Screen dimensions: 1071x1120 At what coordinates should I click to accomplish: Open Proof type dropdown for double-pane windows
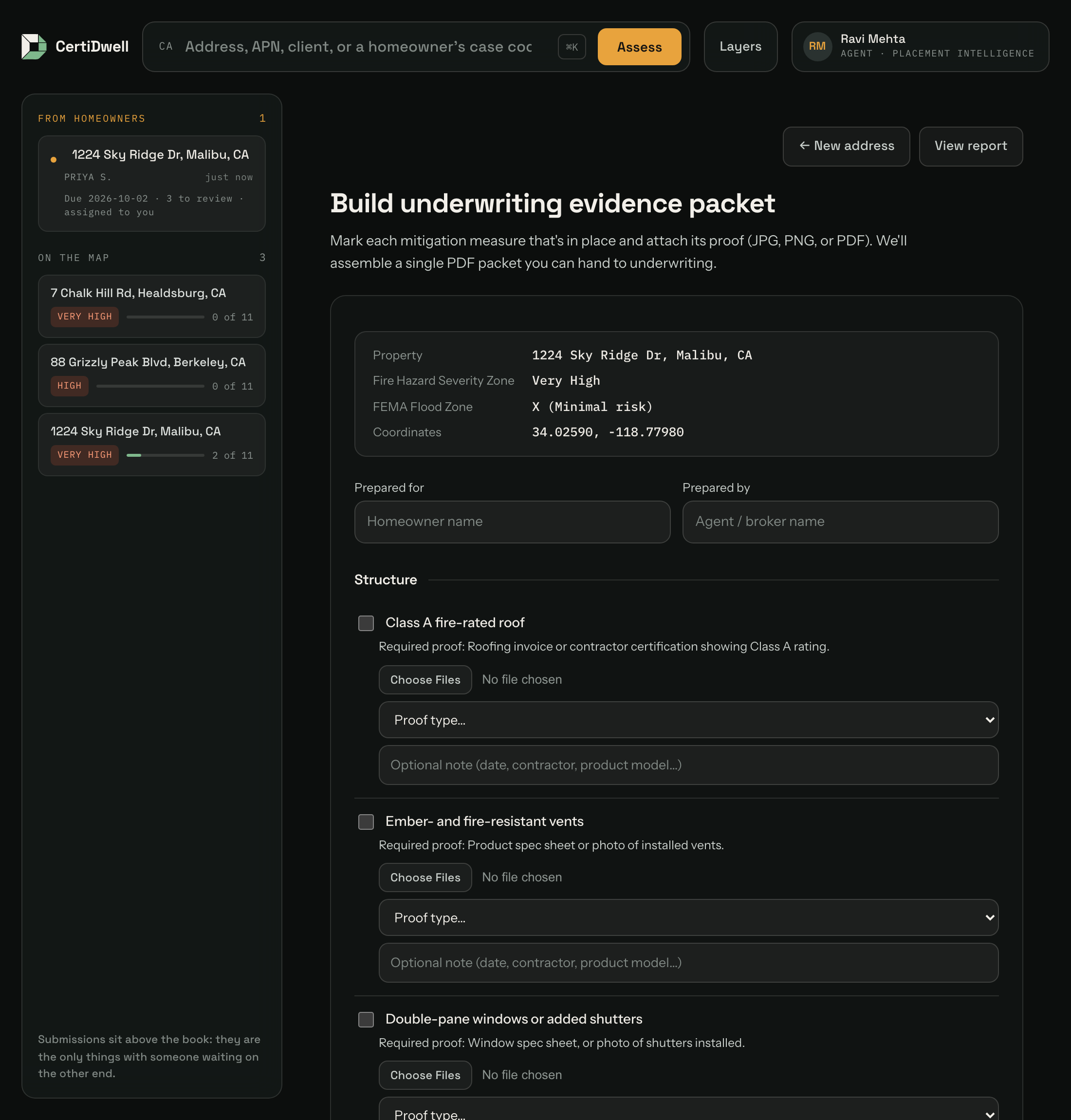tap(688, 1109)
